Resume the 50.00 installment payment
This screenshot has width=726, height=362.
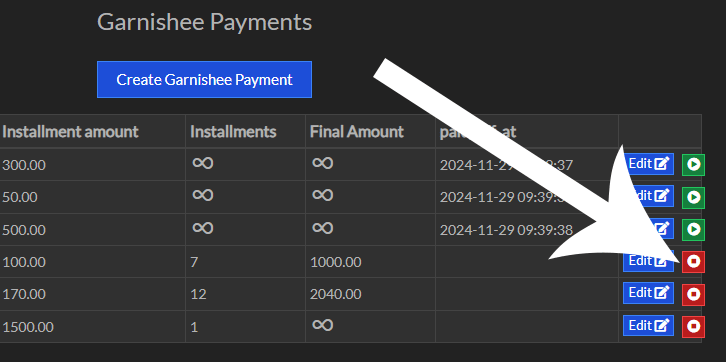point(693,198)
